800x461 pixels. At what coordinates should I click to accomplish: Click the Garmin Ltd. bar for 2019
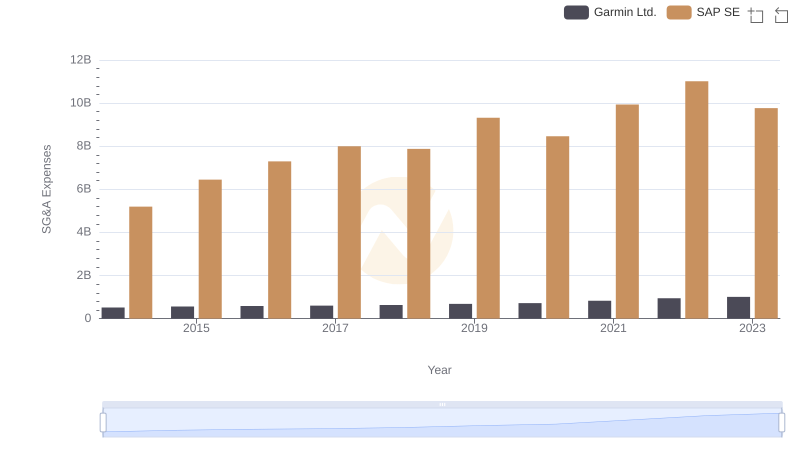coord(461,311)
